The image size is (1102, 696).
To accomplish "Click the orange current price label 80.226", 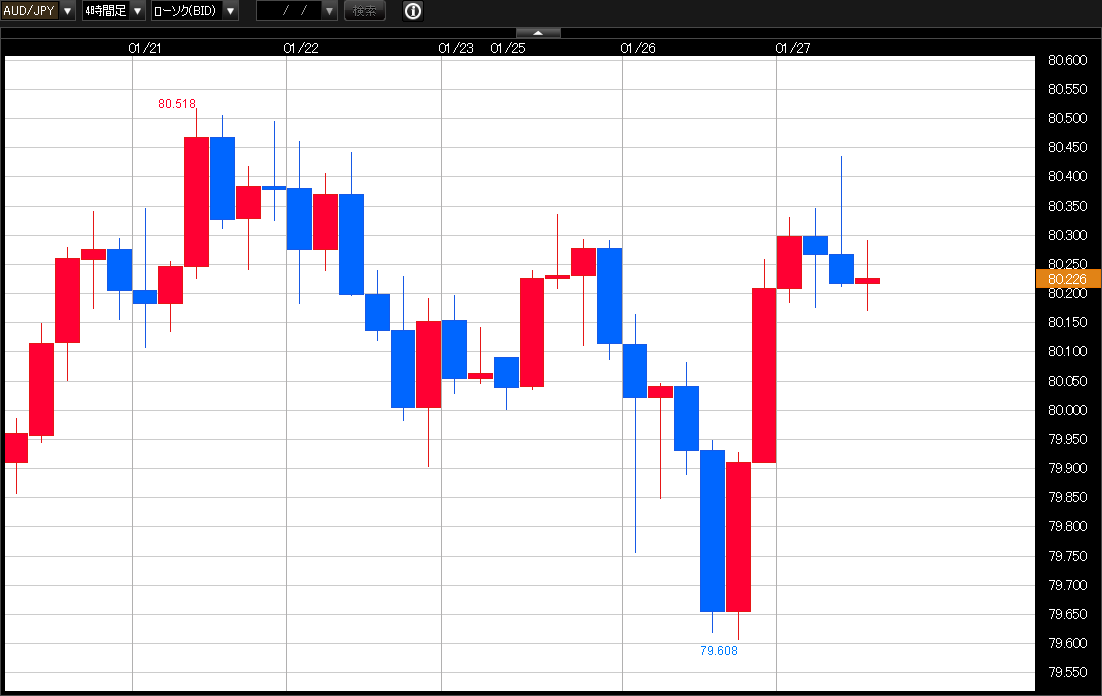I will pyautogui.click(x=1068, y=279).
